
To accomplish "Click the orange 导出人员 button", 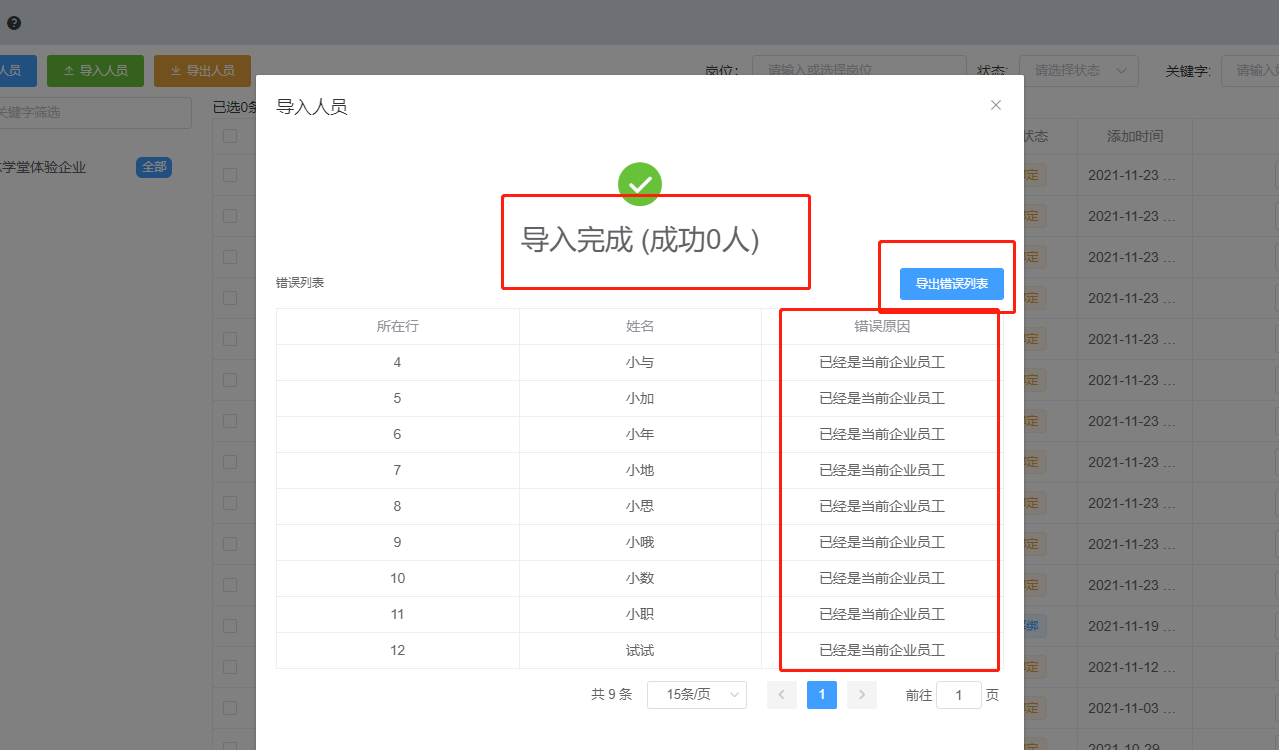I will (202, 71).
